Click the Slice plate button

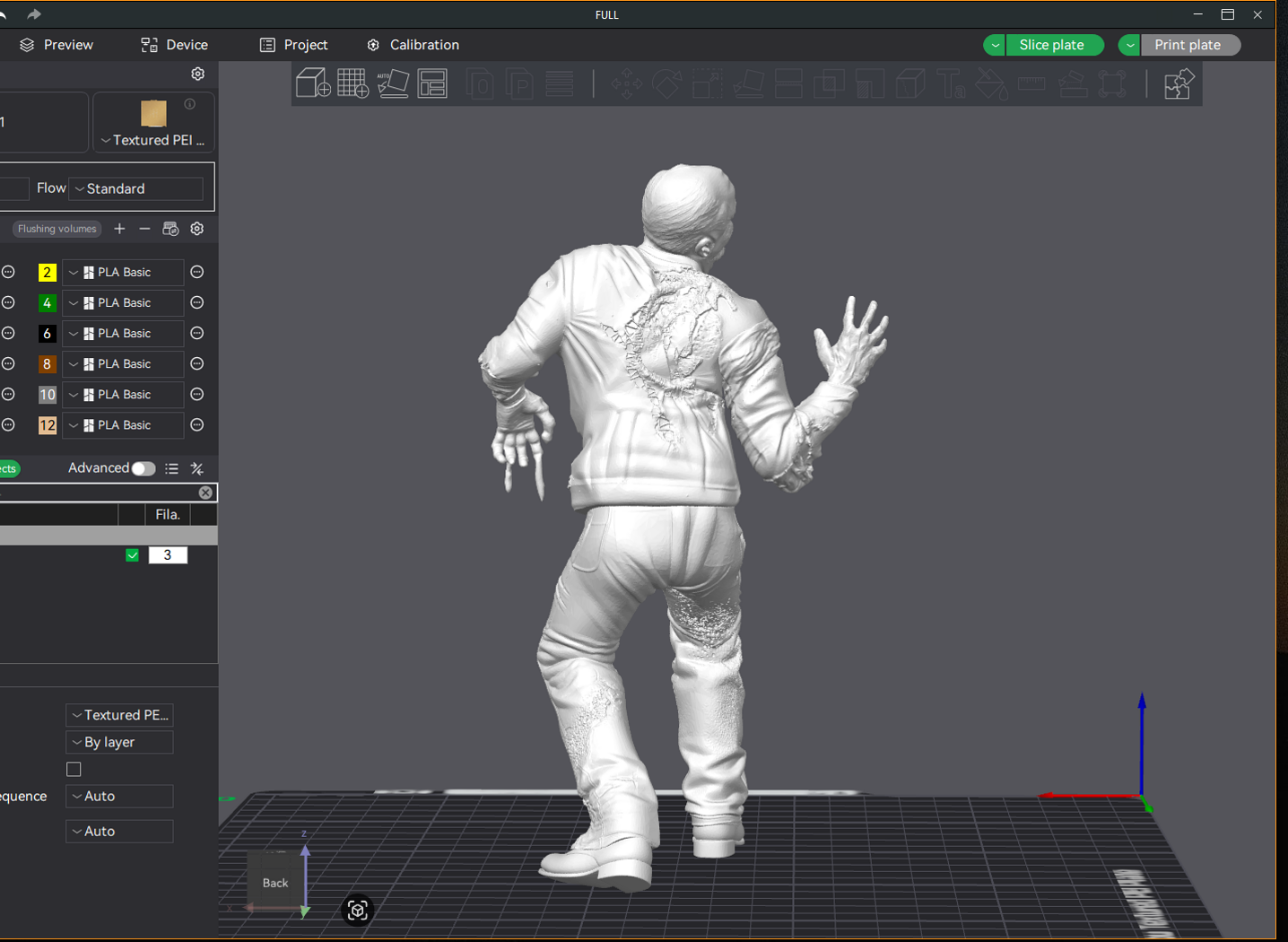(1055, 45)
